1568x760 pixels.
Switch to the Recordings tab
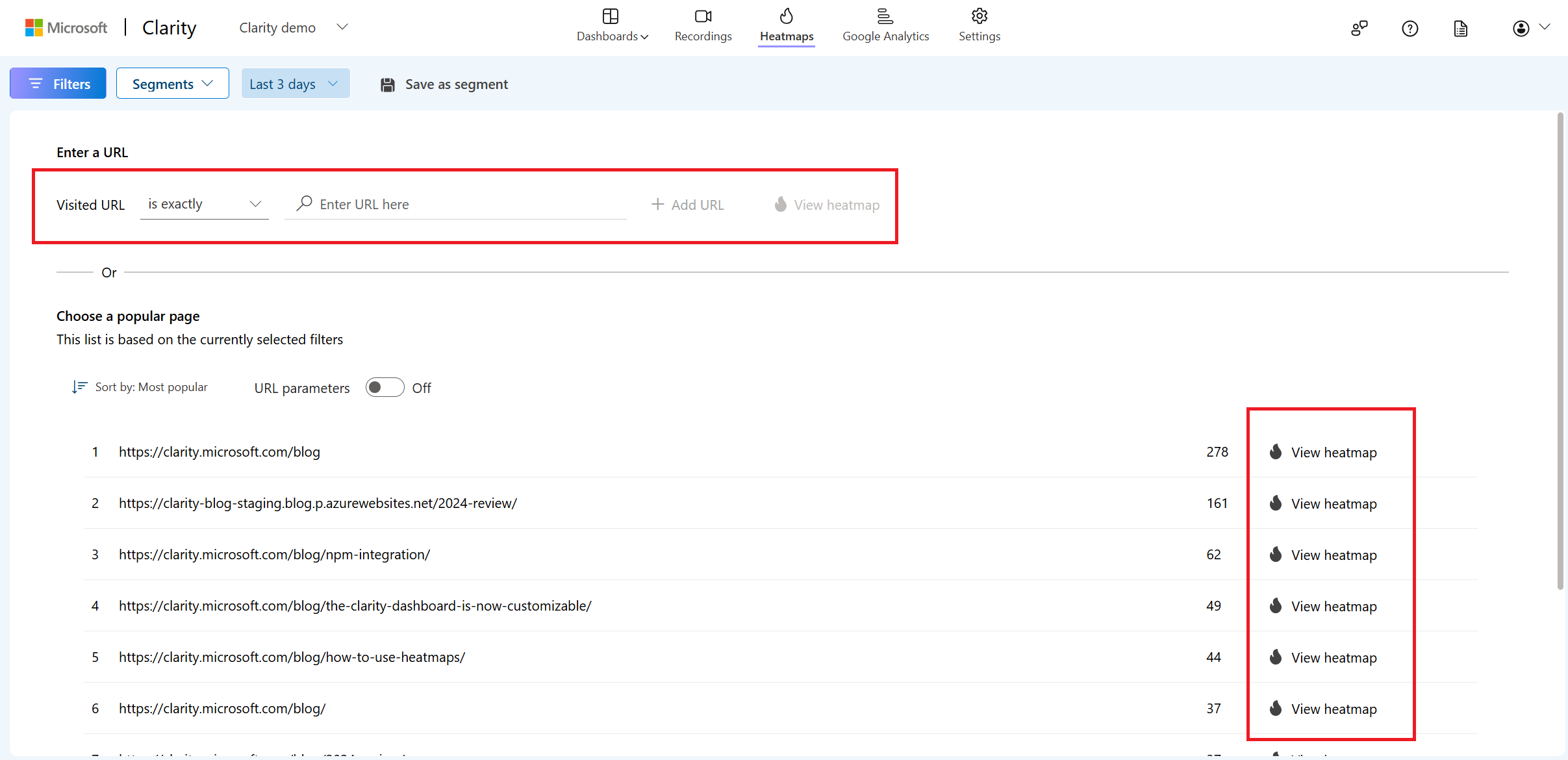coord(703,26)
